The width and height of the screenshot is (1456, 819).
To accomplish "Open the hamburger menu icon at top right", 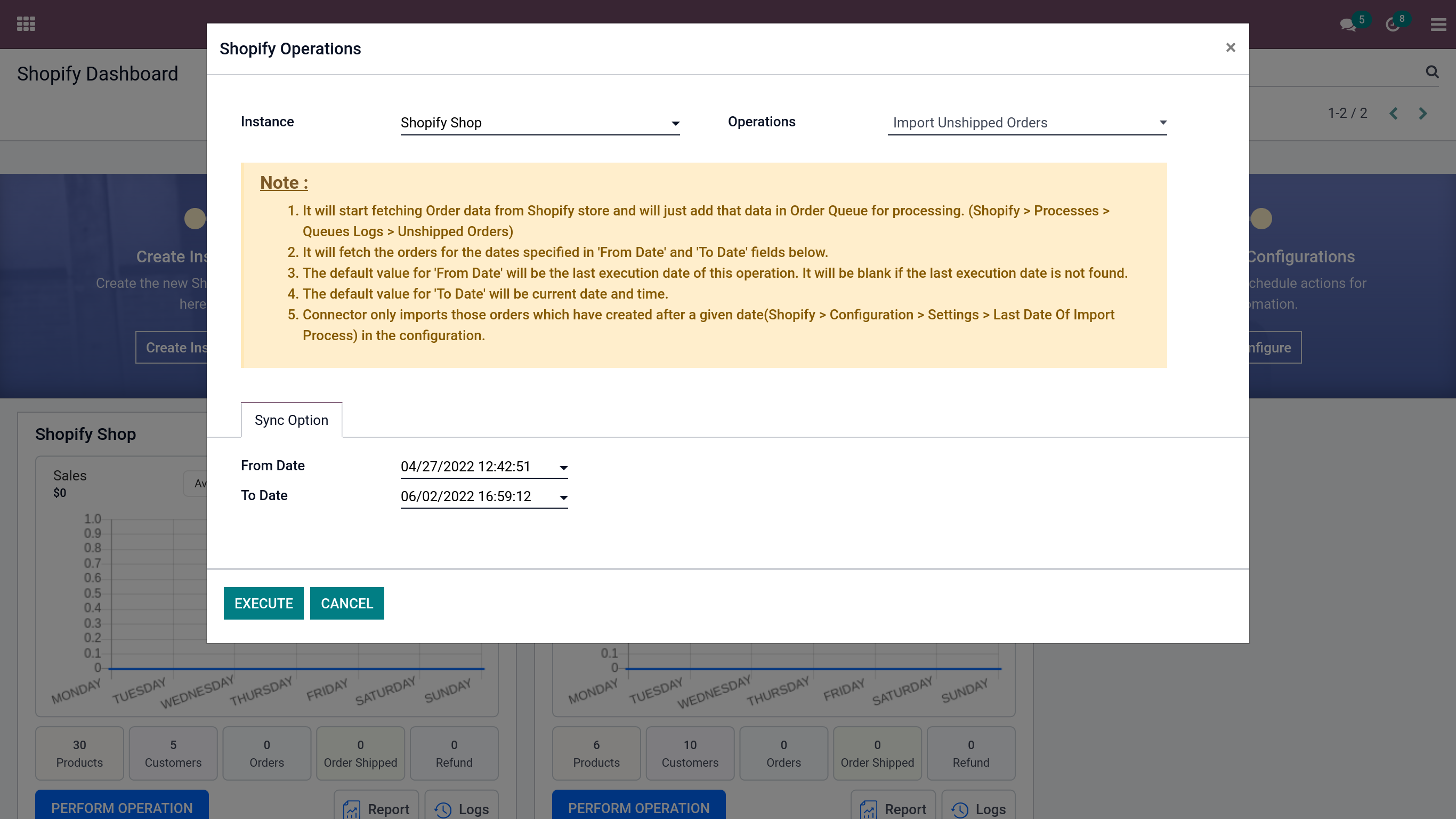I will (1438, 25).
